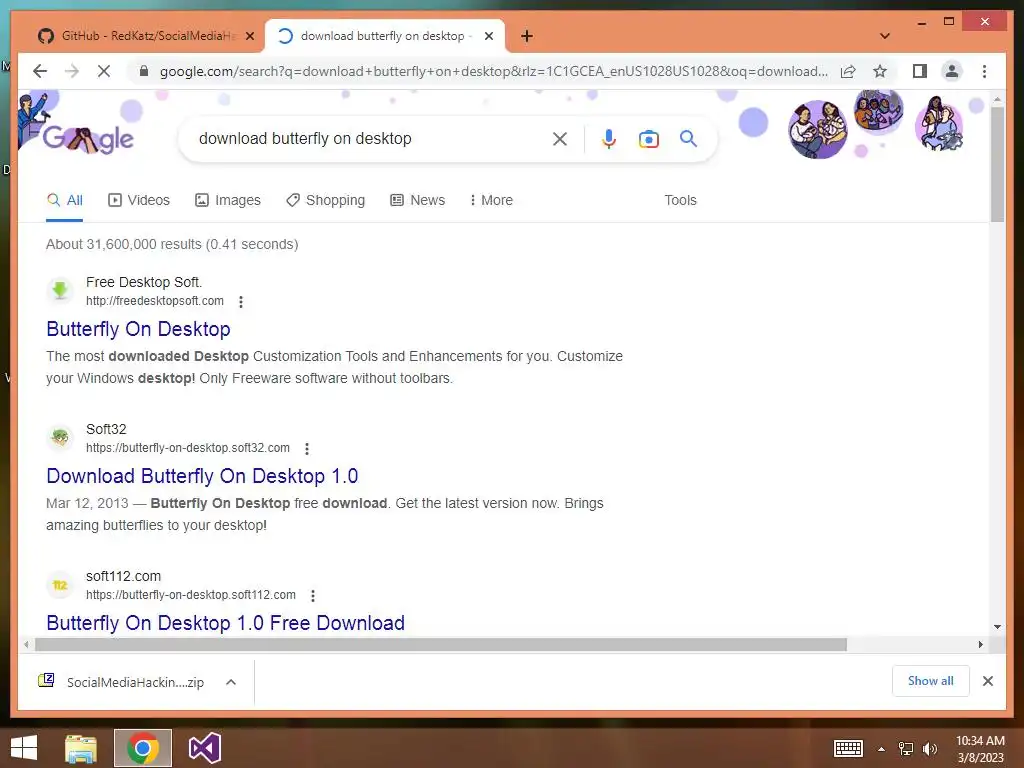Close the download butterfly on desktop tab
Image resolution: width=1024 pixels, height=768 pixels.
(x=488, y=36)
